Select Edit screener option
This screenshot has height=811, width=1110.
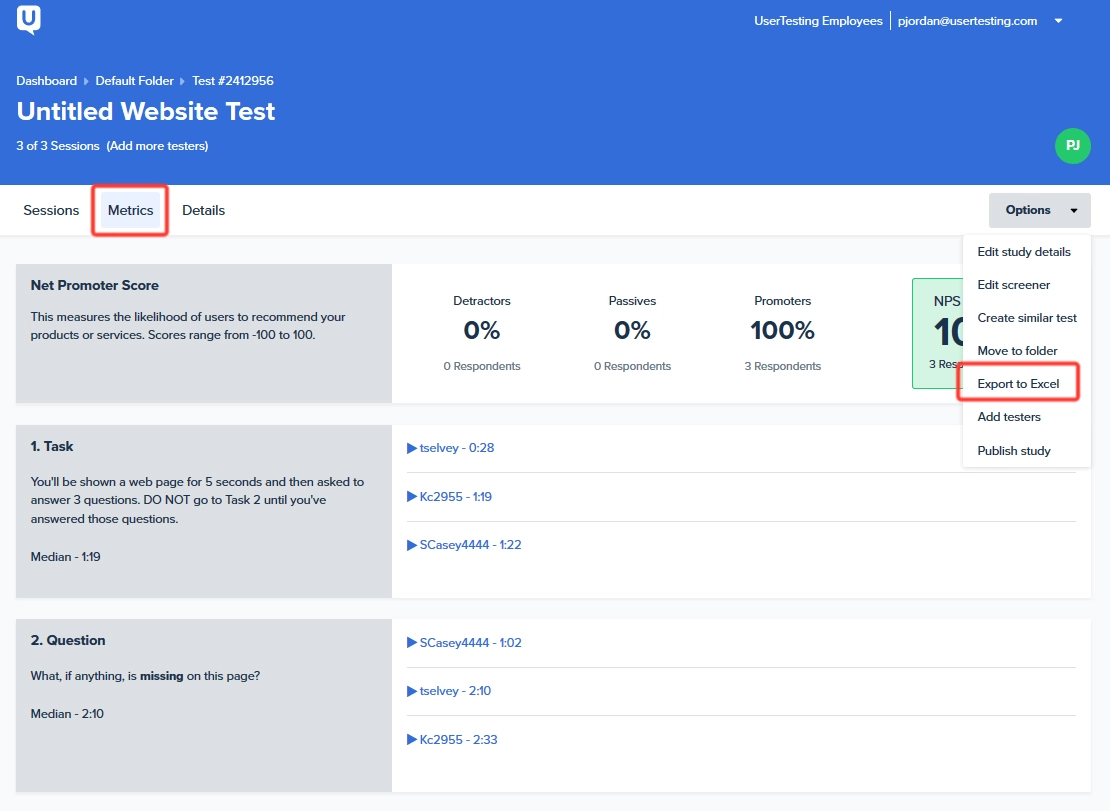[x=1013, y=284]
